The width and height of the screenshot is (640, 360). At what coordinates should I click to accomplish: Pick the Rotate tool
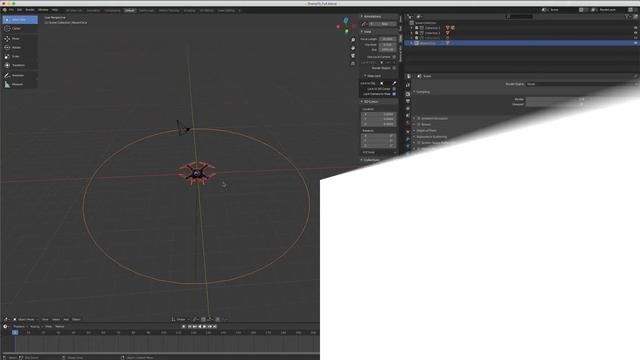[x=20, y=47]
